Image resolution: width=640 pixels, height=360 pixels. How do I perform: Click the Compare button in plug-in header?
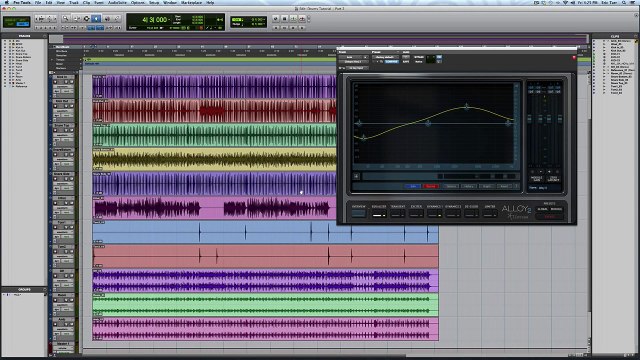[391, 62]
